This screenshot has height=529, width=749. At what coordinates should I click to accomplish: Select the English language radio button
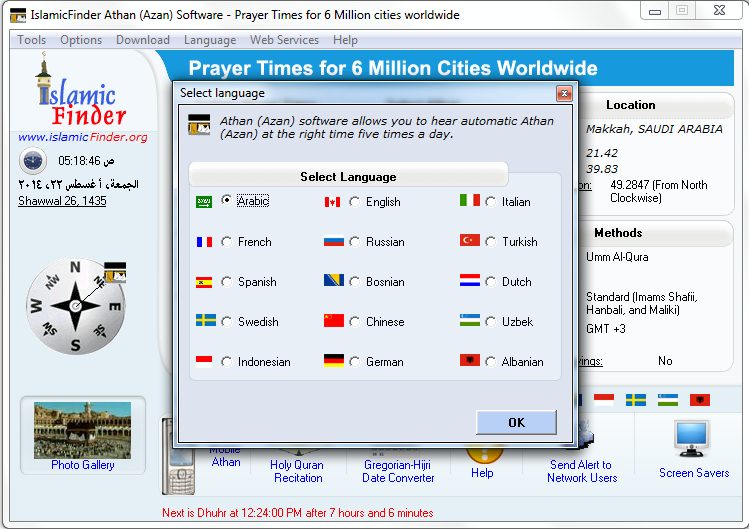[354, 202]
